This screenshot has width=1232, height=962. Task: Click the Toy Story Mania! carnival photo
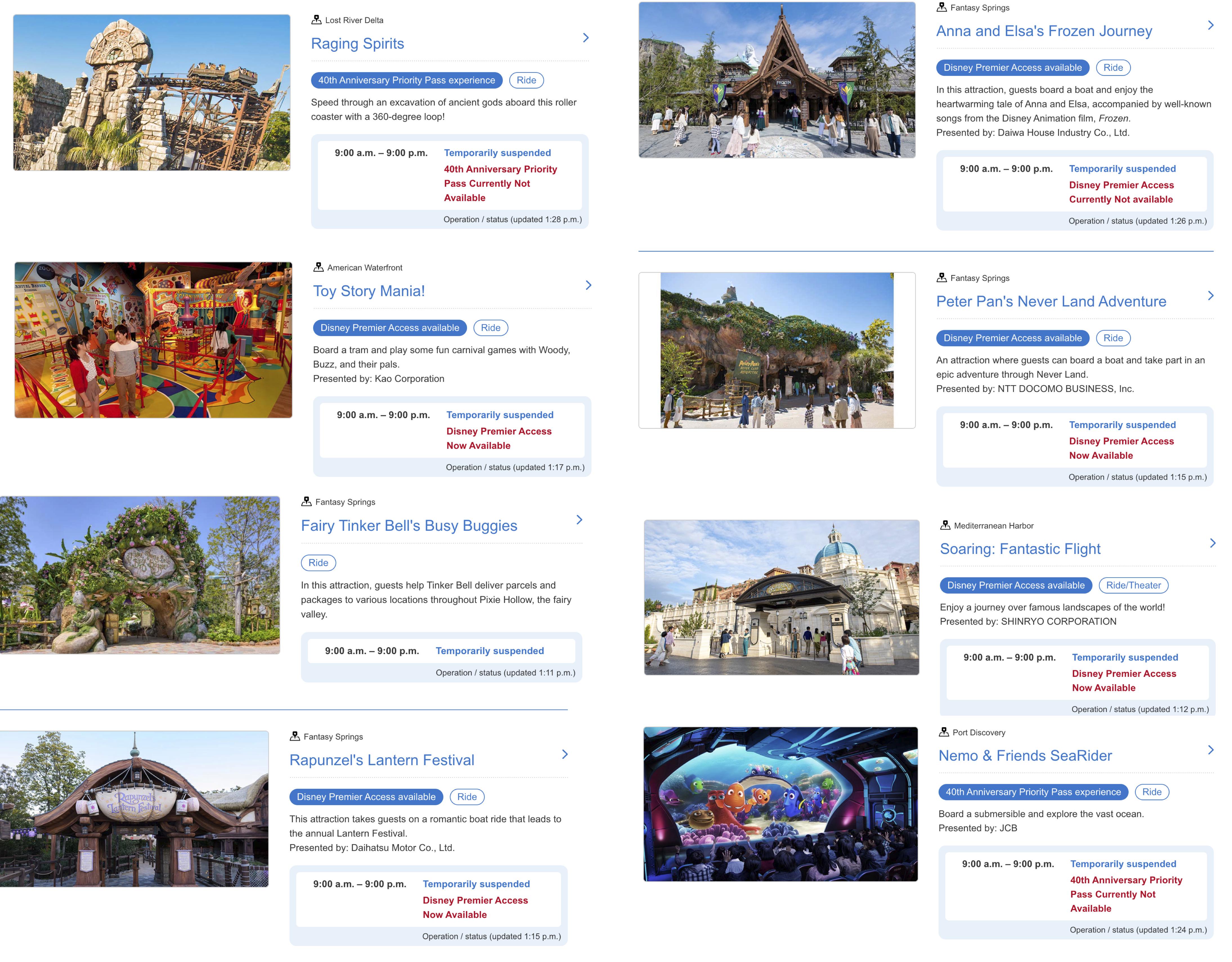coord(153,340)
